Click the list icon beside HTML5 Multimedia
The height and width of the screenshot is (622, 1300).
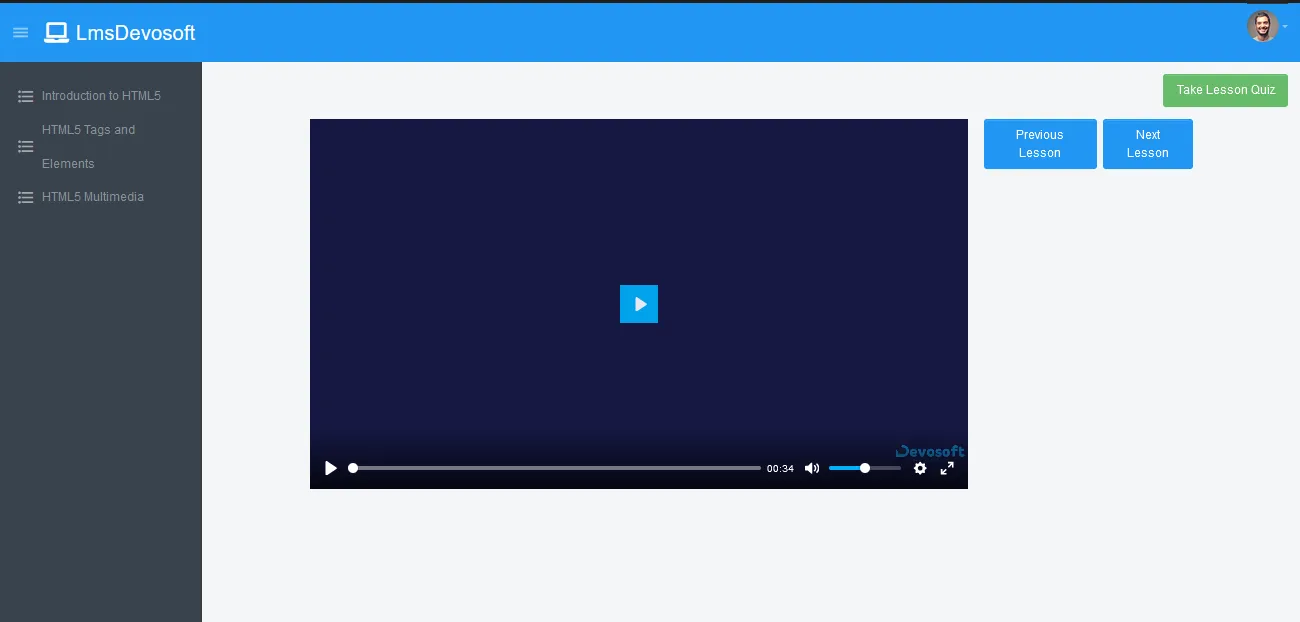tap(26, 198)
